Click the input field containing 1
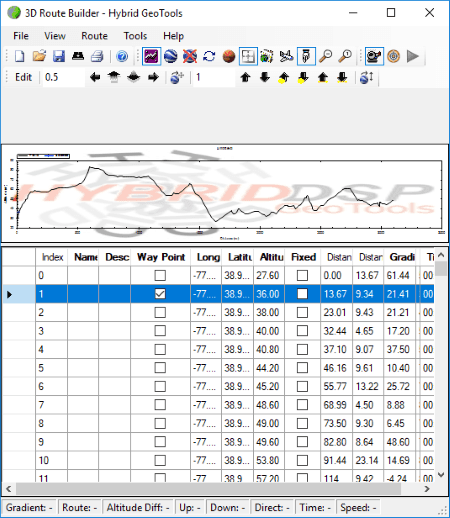Image resolution: width=450 pixels, height=518 pixels. point(214,77)
